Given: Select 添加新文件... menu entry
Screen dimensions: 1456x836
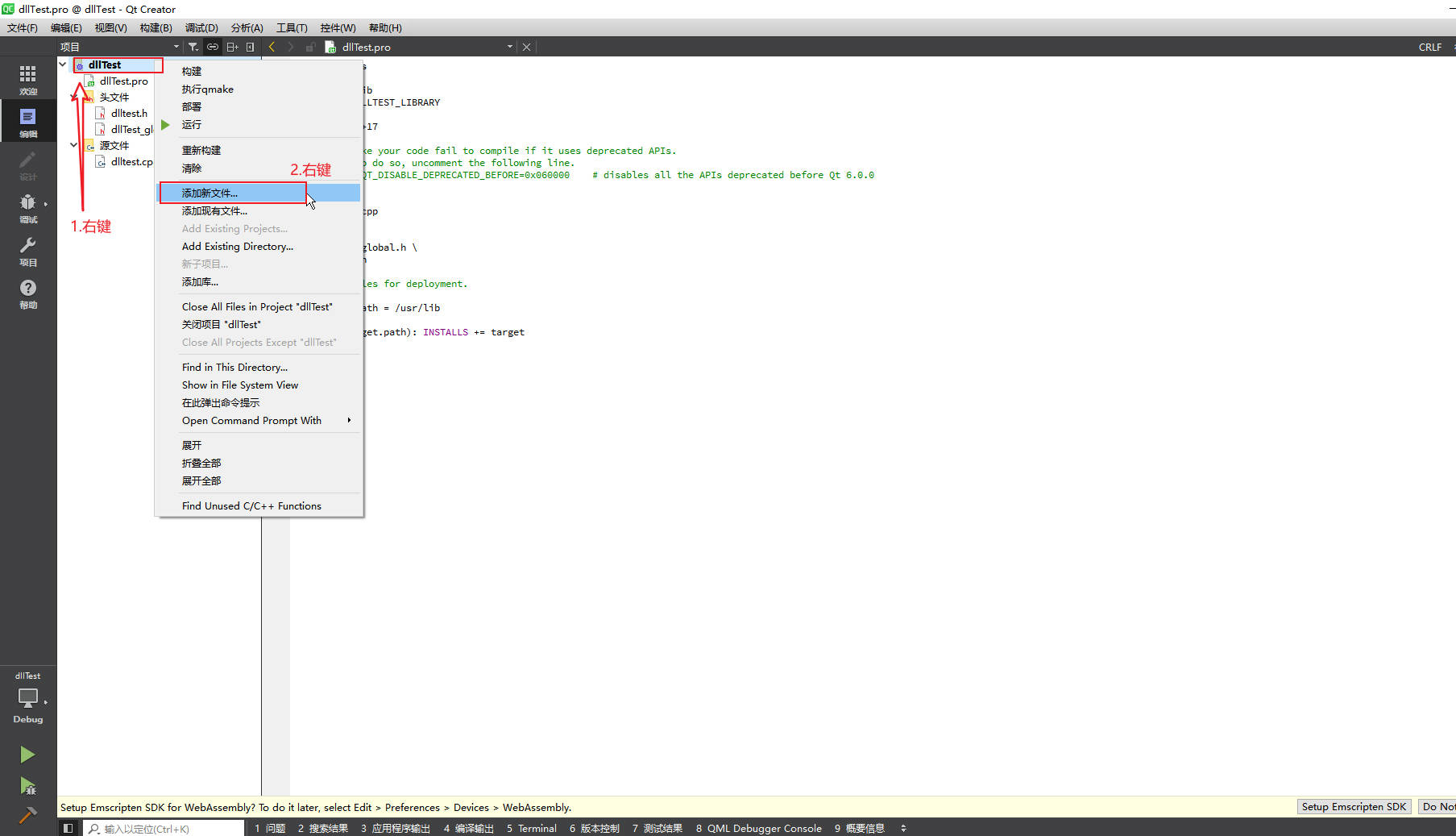Looking at the screenshot, I should 258,193.
